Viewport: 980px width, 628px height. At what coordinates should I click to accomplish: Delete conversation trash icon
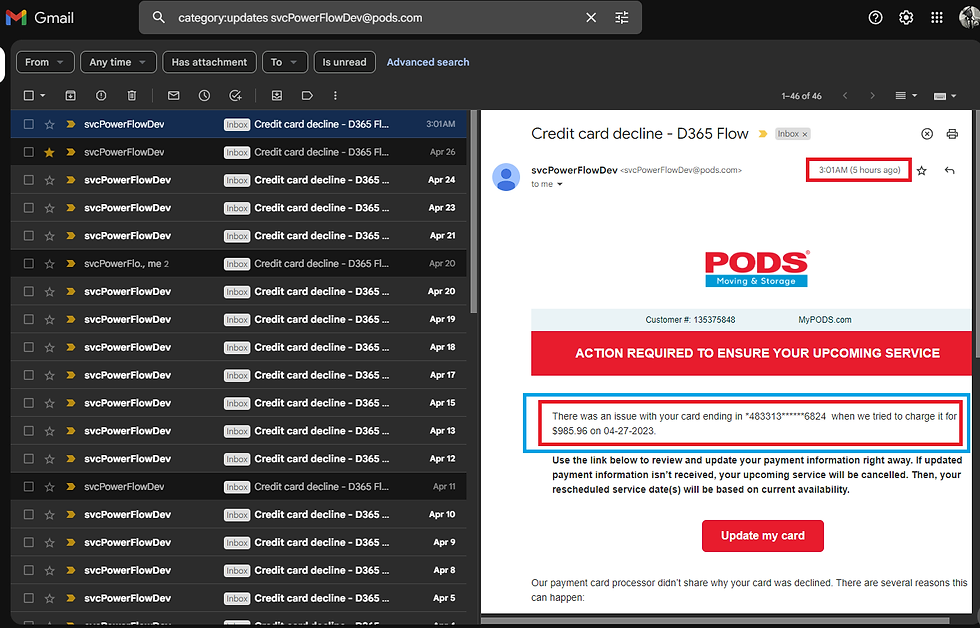coord(132,96)
